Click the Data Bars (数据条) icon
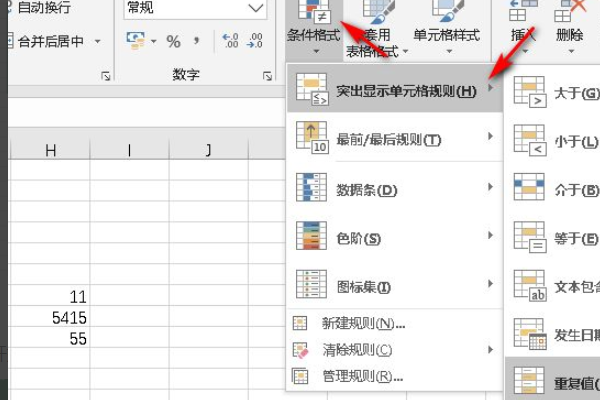 tap(311, 187)
